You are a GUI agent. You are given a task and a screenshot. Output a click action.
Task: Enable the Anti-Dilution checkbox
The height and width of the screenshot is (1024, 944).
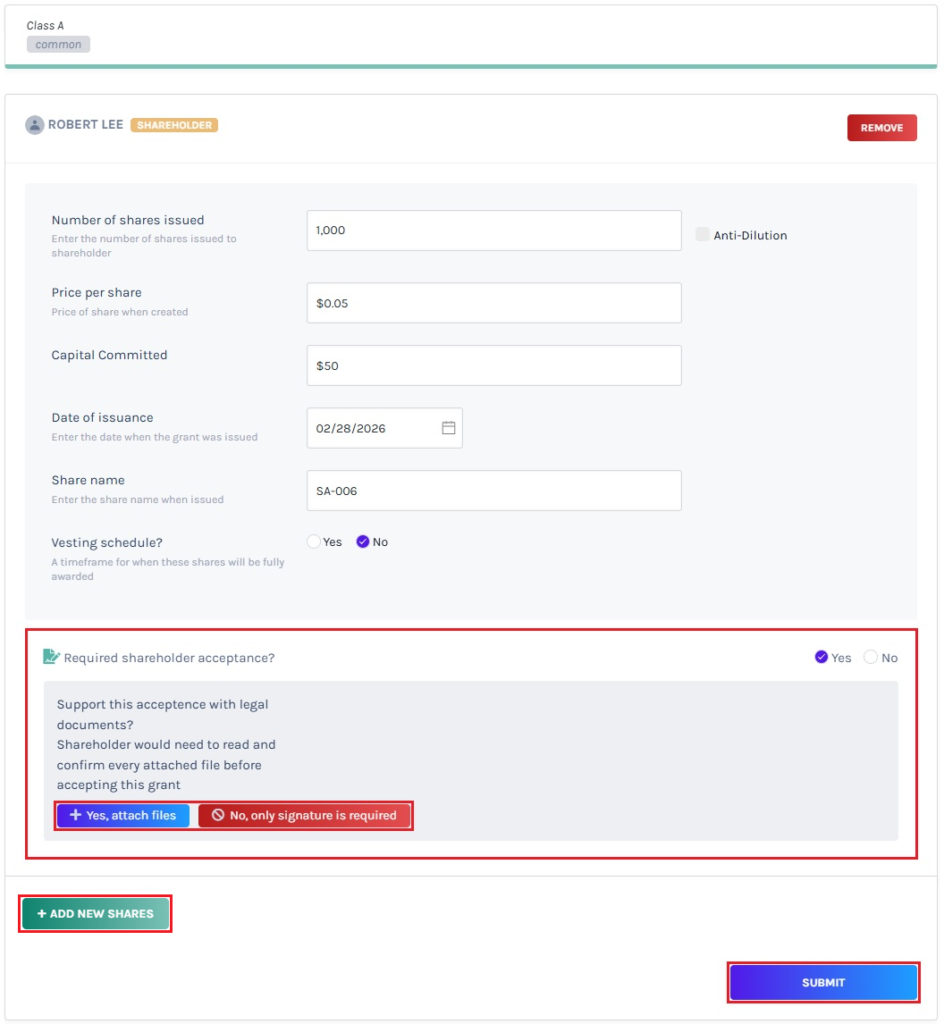click(702, 234)
